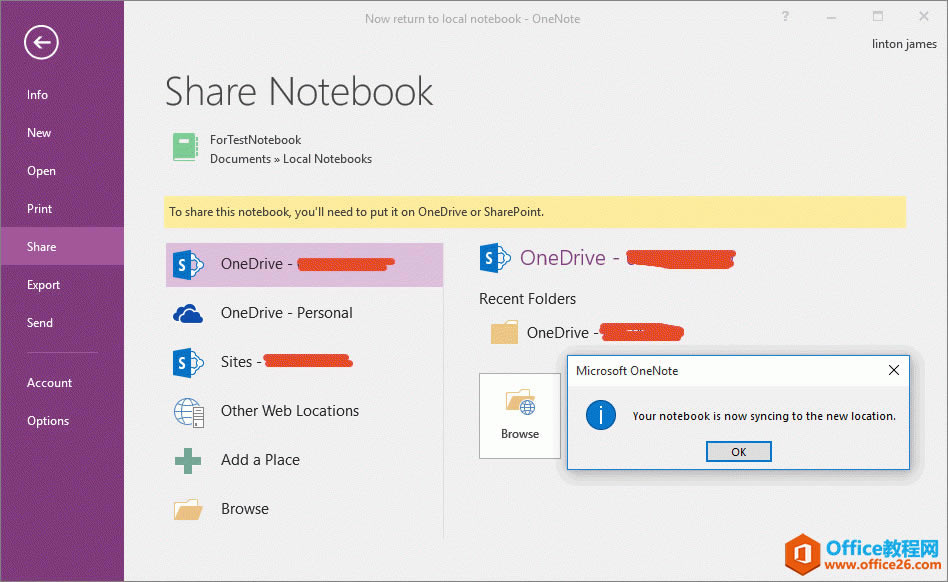Screen dimensions: 948x582
Task: Click the ForTestNotebook notebook icon
Action: 185,148
